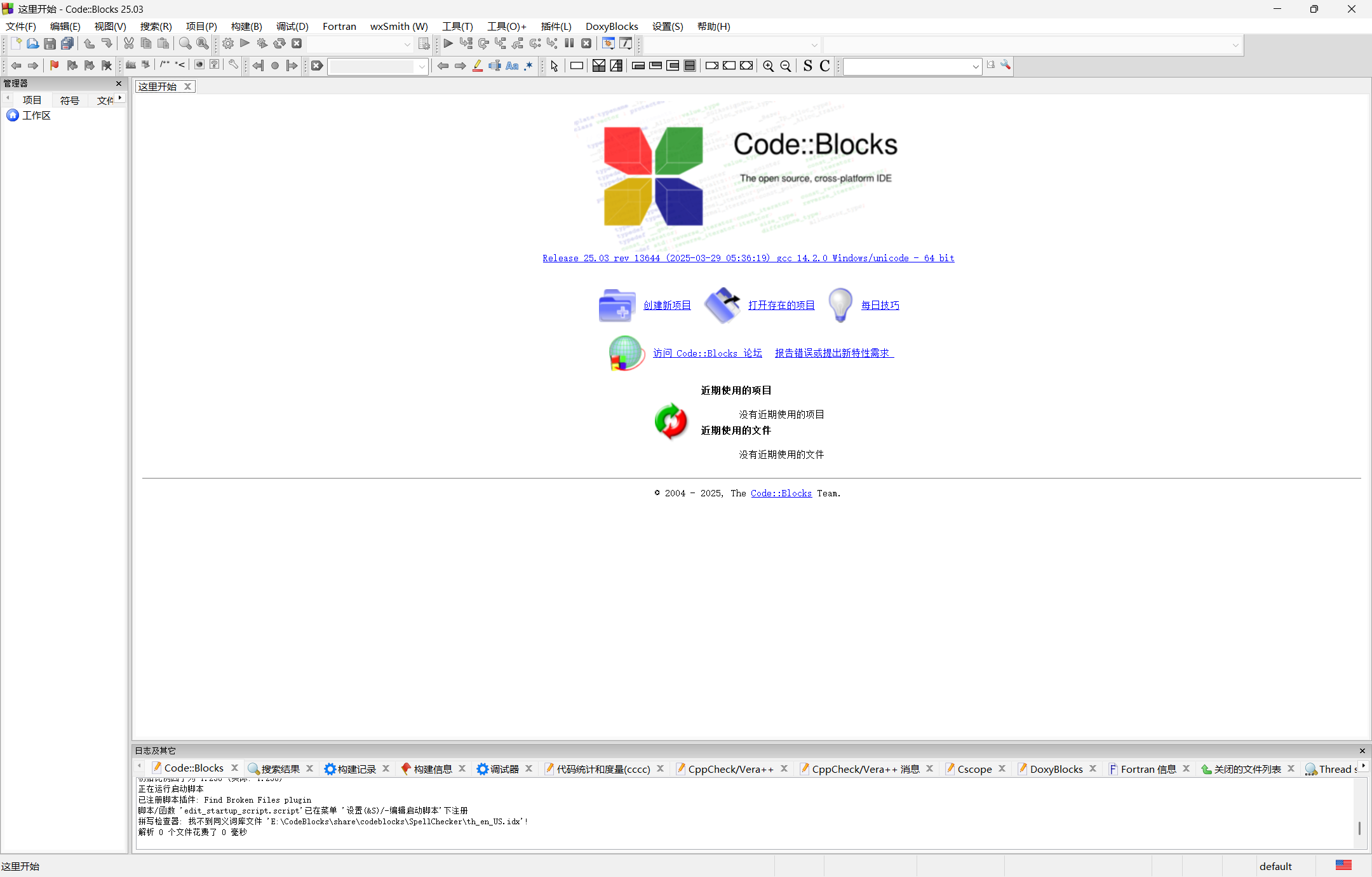The height and width of the screenshot is (877, 1372).
Task: Toggle bookmark with the red flag icon
Action: [x=54, y=65]
